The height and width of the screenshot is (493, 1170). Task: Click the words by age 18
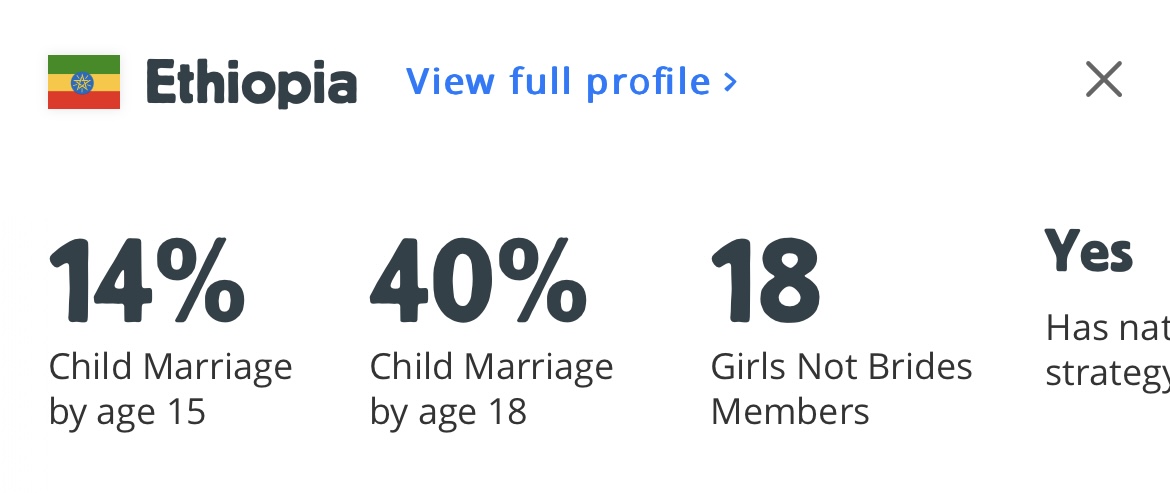448,411
